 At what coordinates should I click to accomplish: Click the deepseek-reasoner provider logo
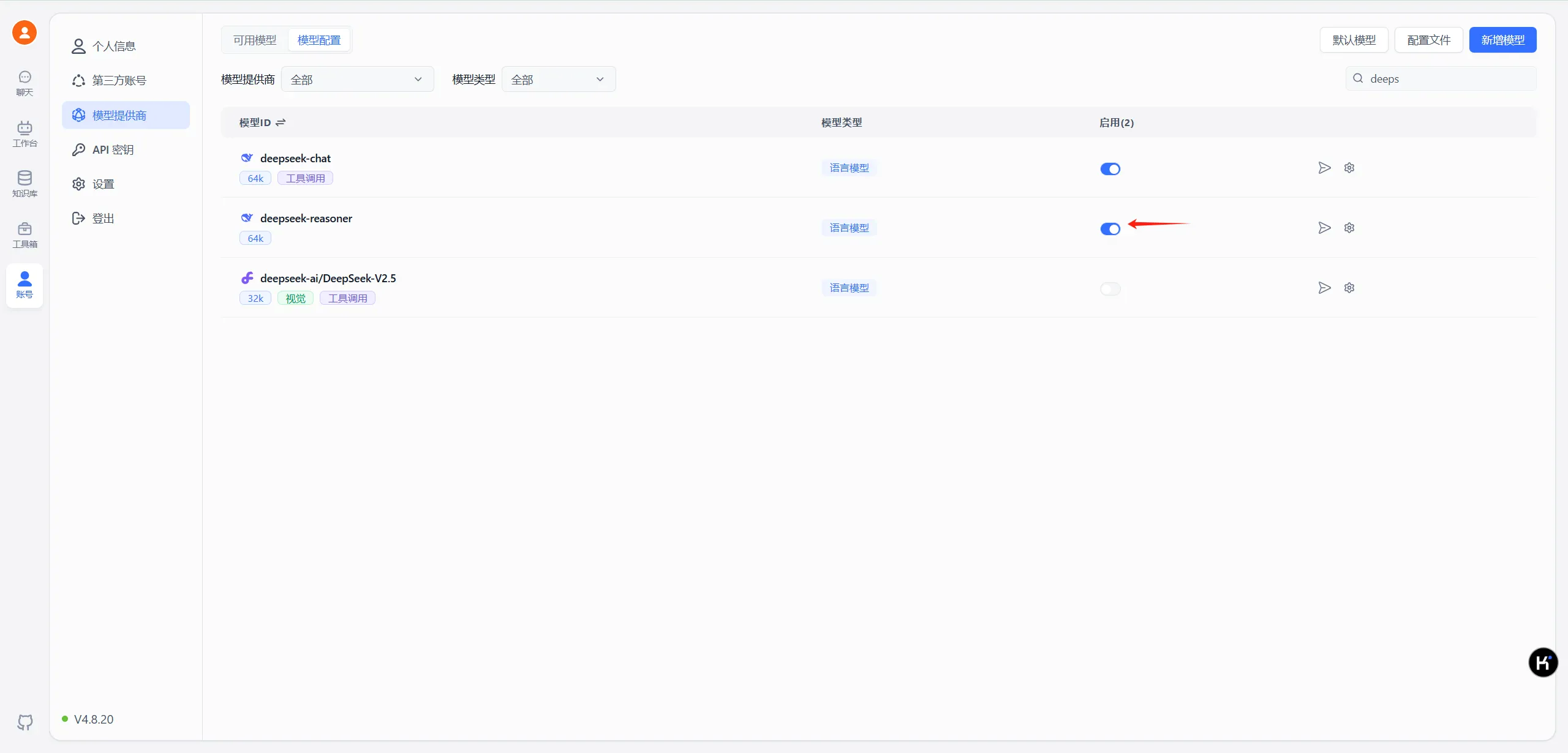tap(247, 218)
